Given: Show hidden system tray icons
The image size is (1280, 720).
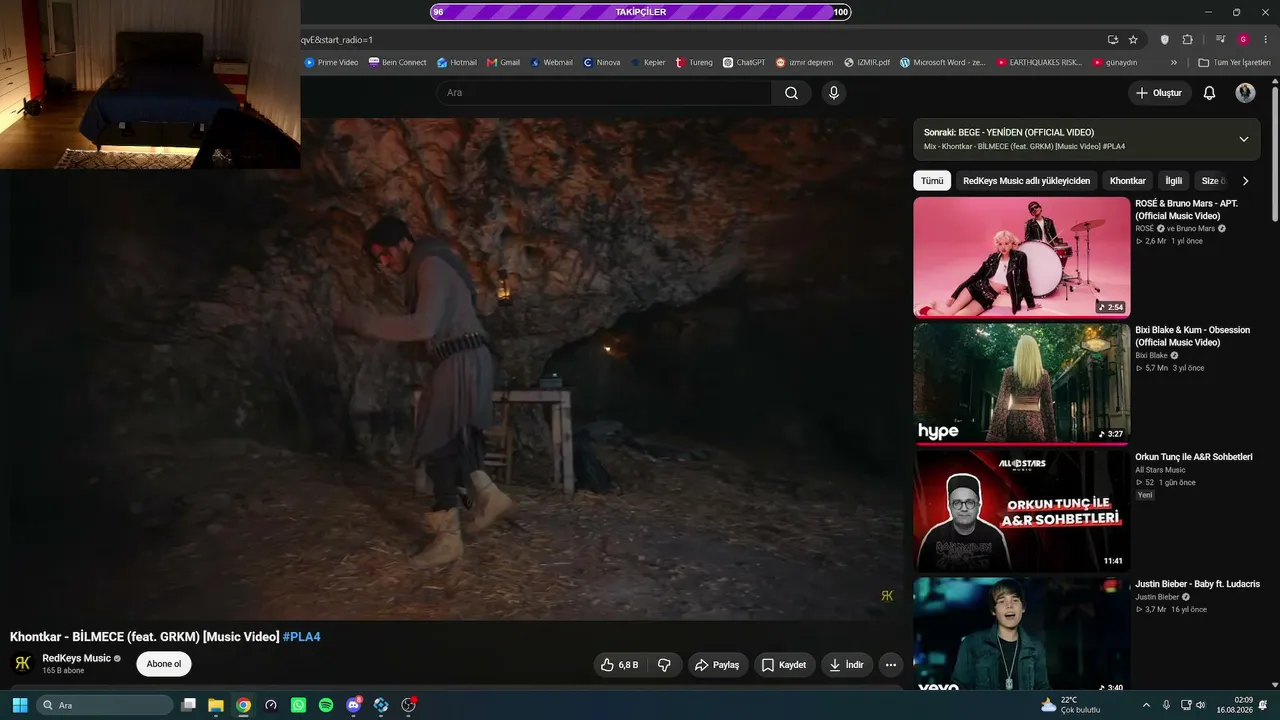Looking at the screenshot, I should pyautogui.click(x=1146, y=705).
